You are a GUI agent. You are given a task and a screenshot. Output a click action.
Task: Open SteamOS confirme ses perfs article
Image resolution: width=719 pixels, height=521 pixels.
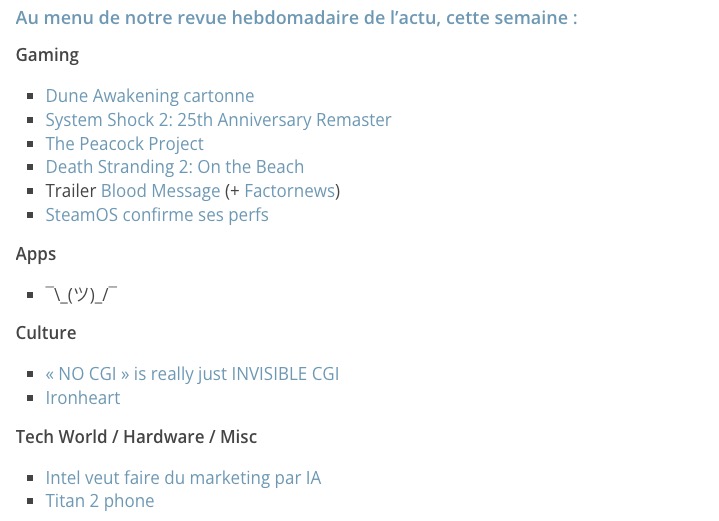click(156, 215)
